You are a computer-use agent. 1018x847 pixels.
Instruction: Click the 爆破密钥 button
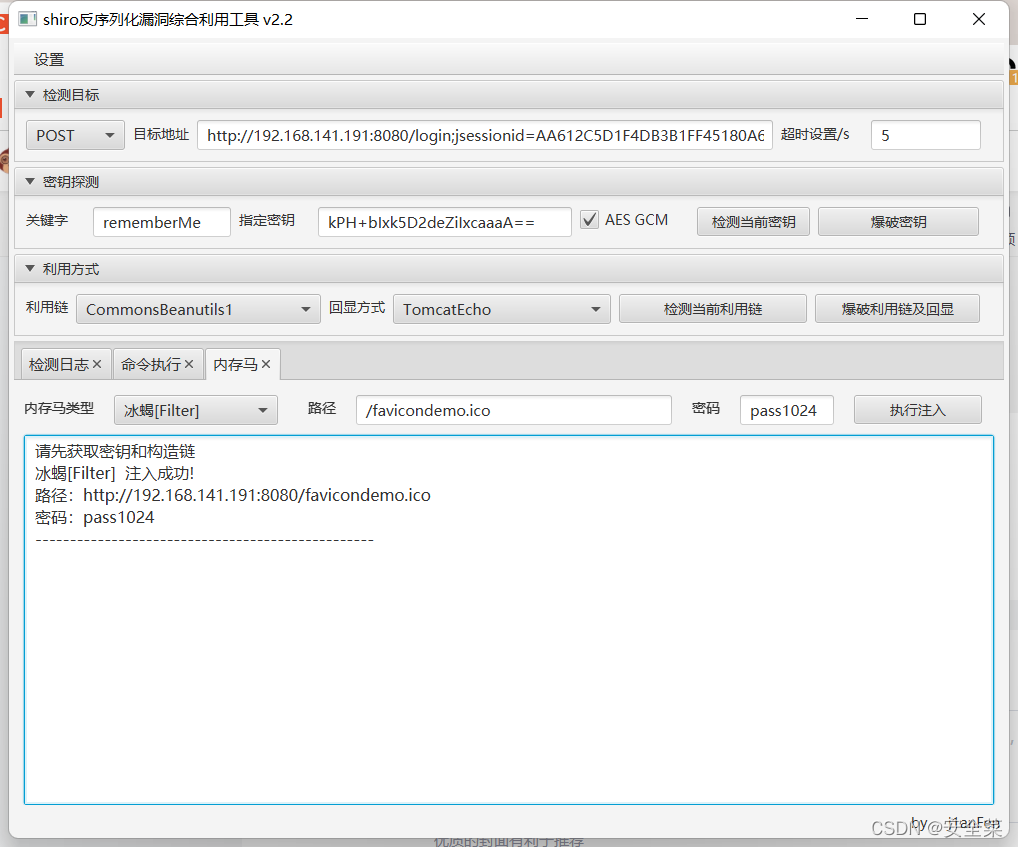coord(899,222)
